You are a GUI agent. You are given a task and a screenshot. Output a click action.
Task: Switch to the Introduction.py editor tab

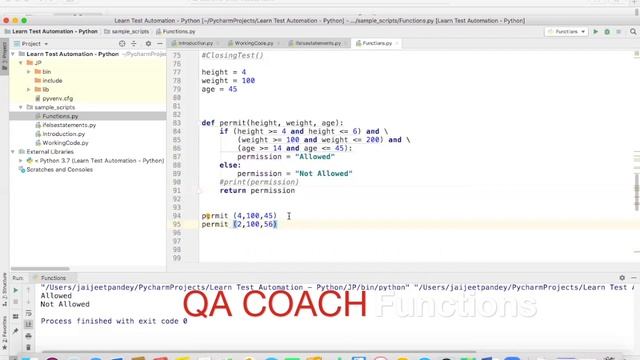[x=195, y=43]
